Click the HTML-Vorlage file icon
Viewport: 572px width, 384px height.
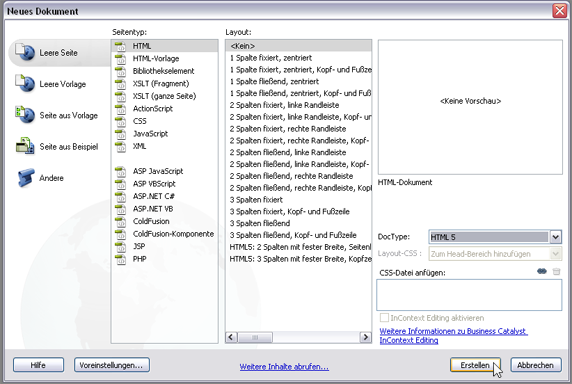[x=120, y=59]
